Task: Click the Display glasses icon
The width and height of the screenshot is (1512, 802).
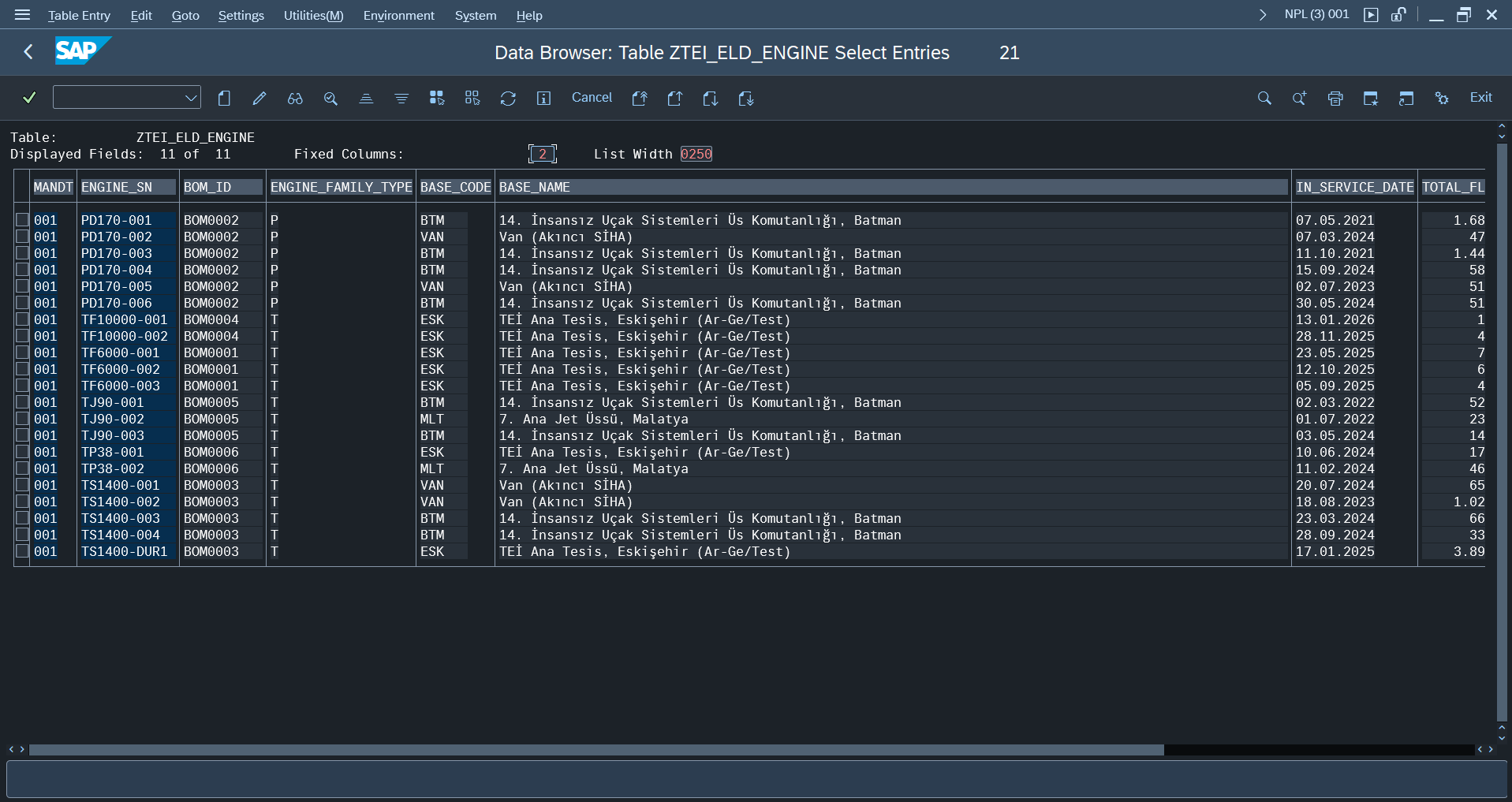Action: click(295, 98)
